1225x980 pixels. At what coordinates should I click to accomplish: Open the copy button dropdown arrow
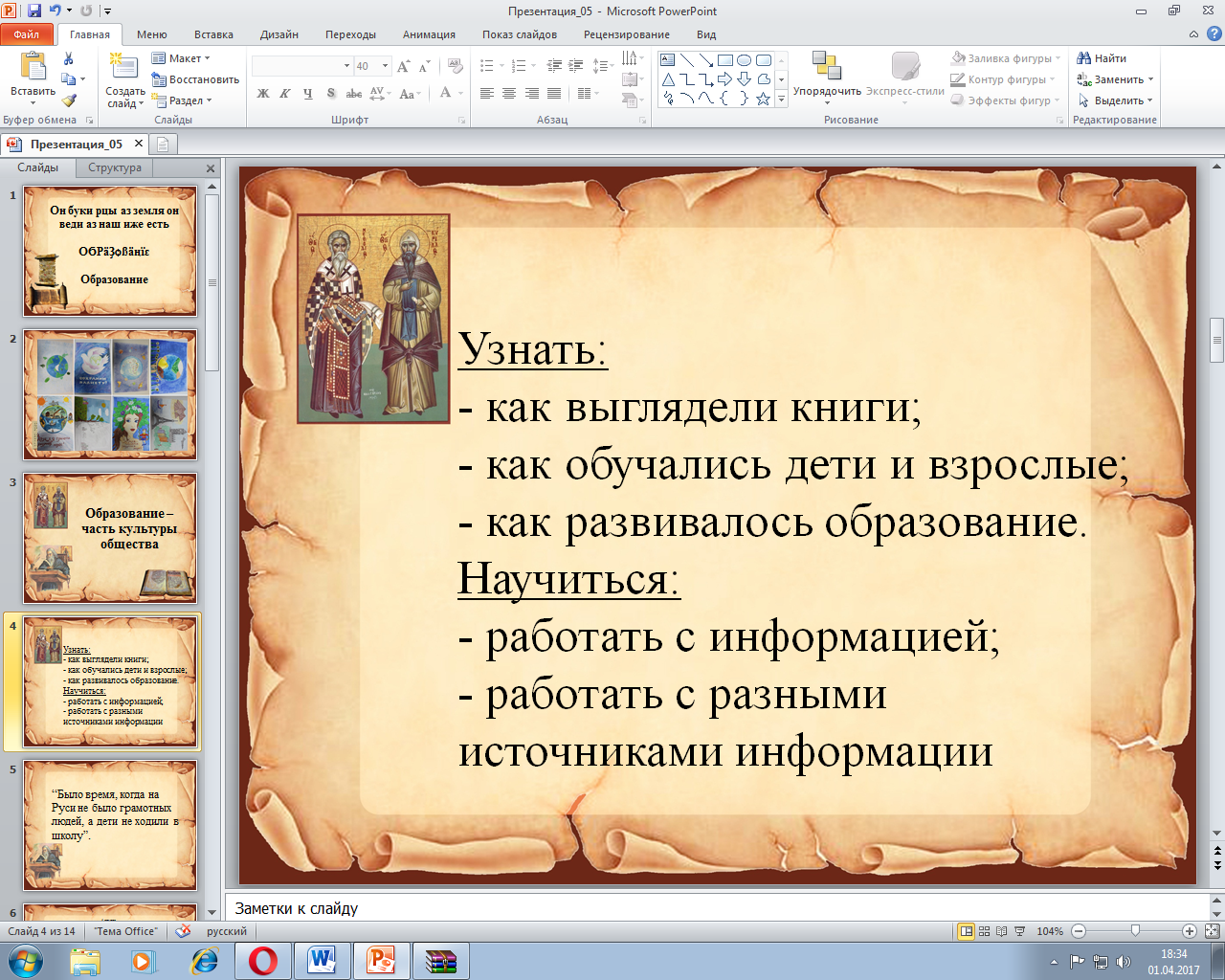coord(83,79)
